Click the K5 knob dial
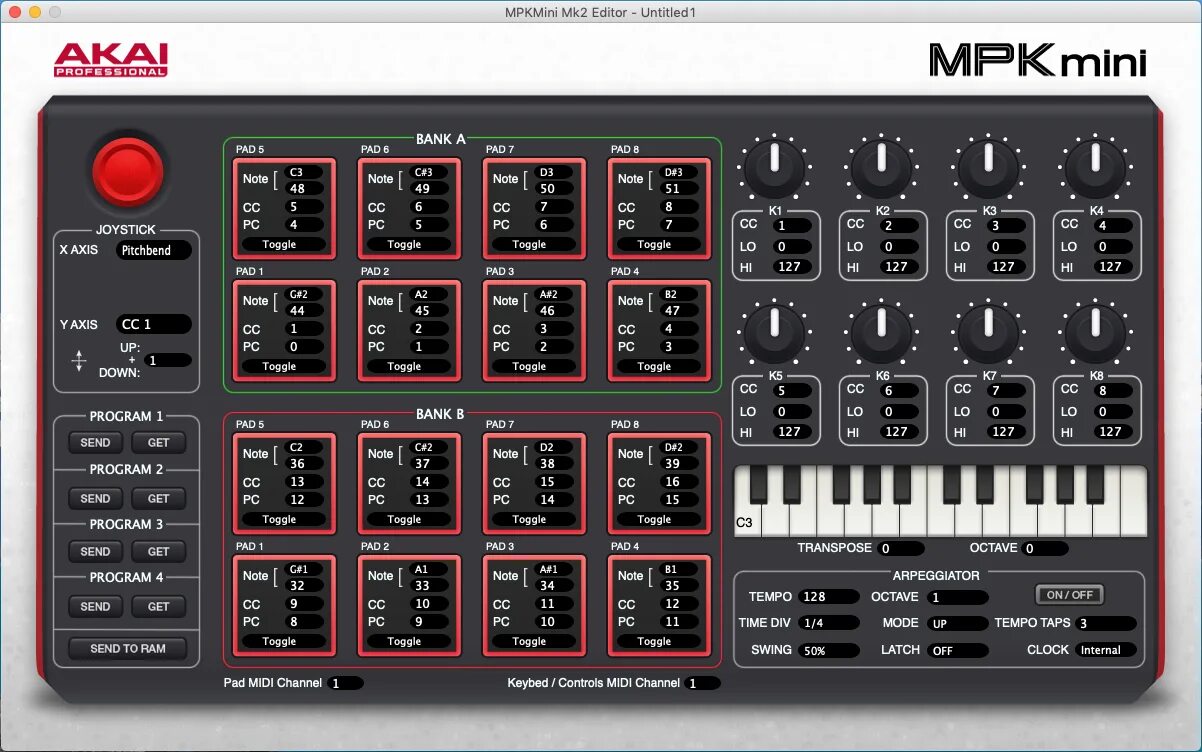Viewport: 1202px width, 752px height. (x=774, y=334)
